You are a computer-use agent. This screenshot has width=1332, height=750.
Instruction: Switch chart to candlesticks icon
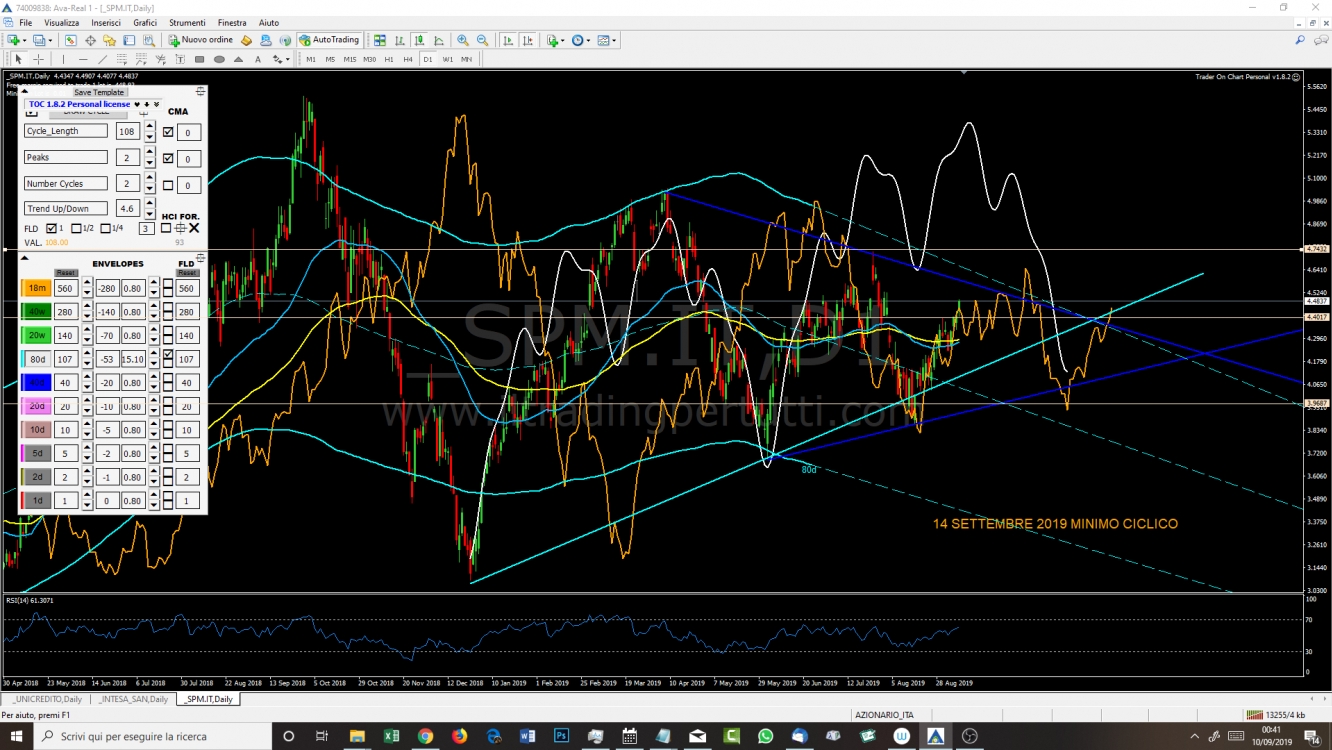click(419, 40)
